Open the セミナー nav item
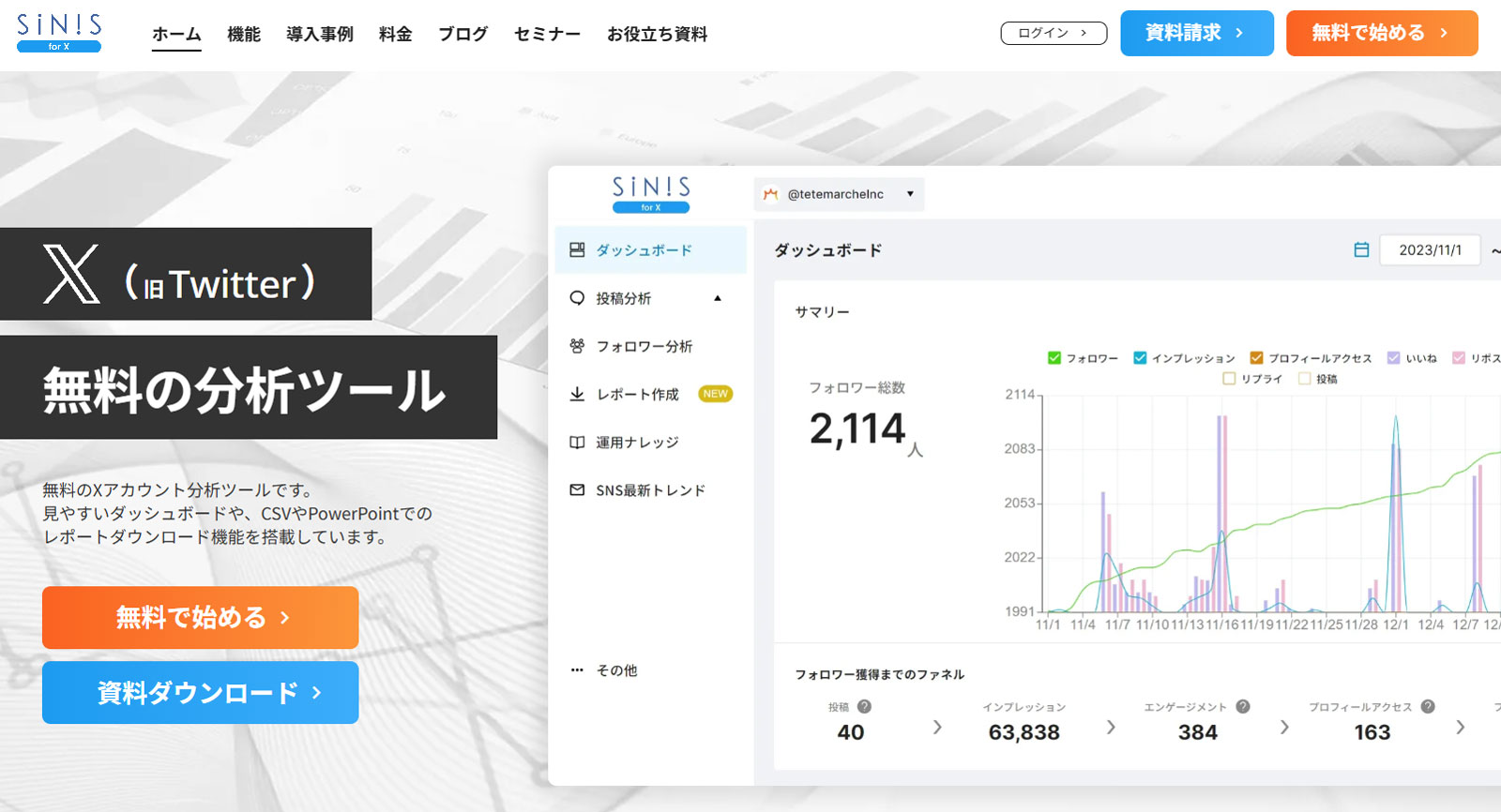Image resolution: width=1501 pixels, height=812 pixels. 548,35
